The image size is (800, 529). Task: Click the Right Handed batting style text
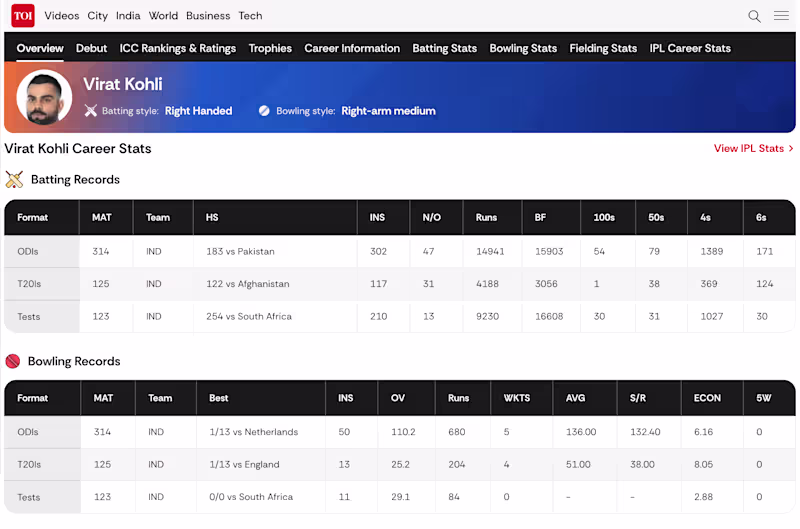pyautogui.click(x=198, y=111)
